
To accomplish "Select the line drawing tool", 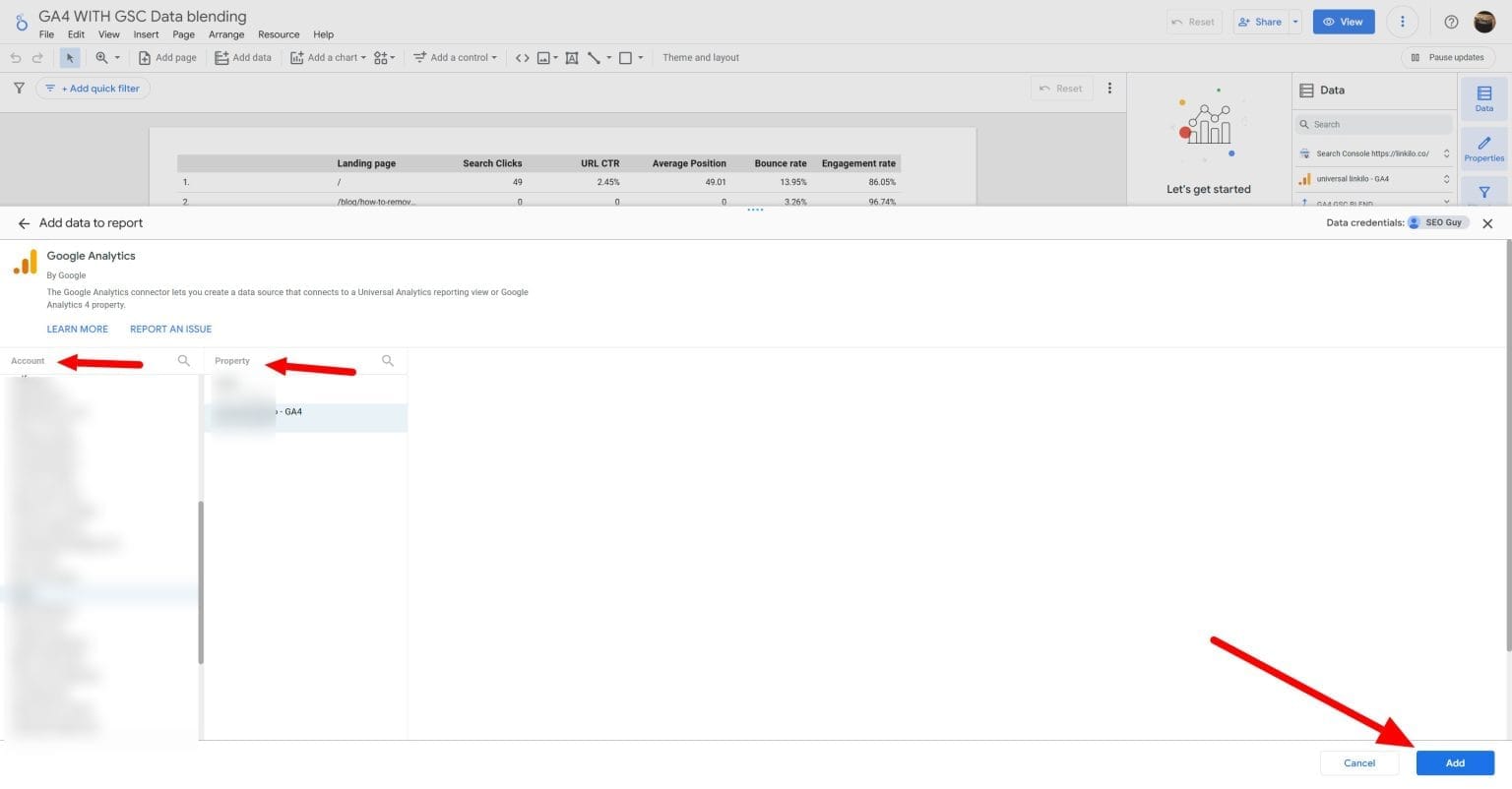I will click(595, 57).
